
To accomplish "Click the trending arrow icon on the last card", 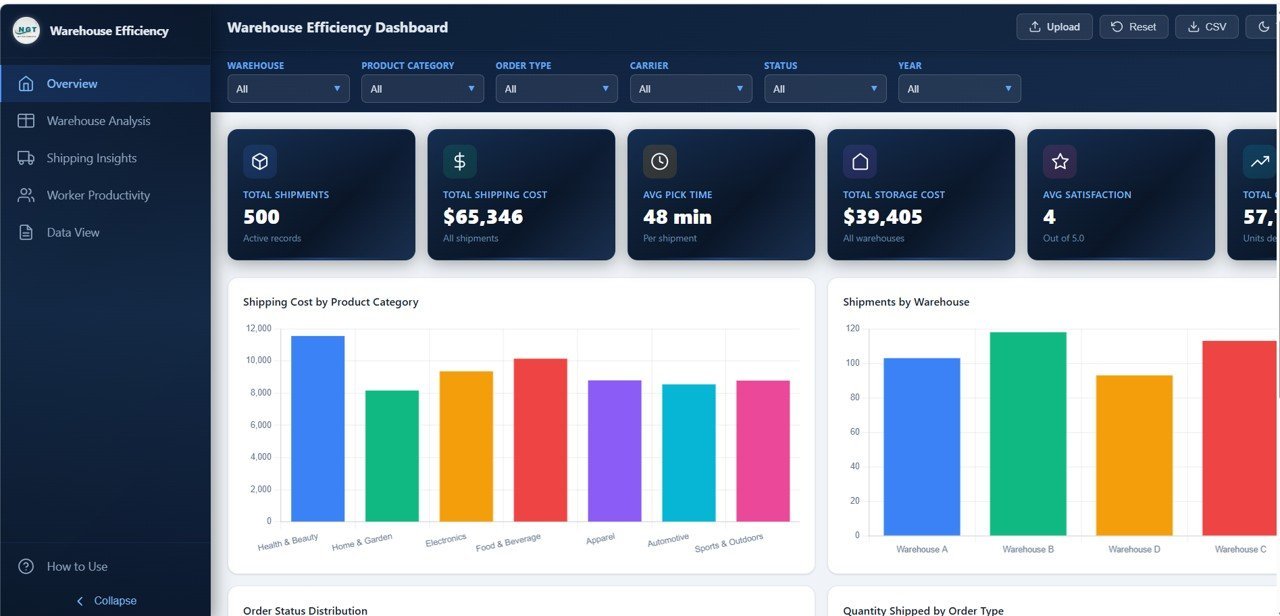I will (1259, 162).
